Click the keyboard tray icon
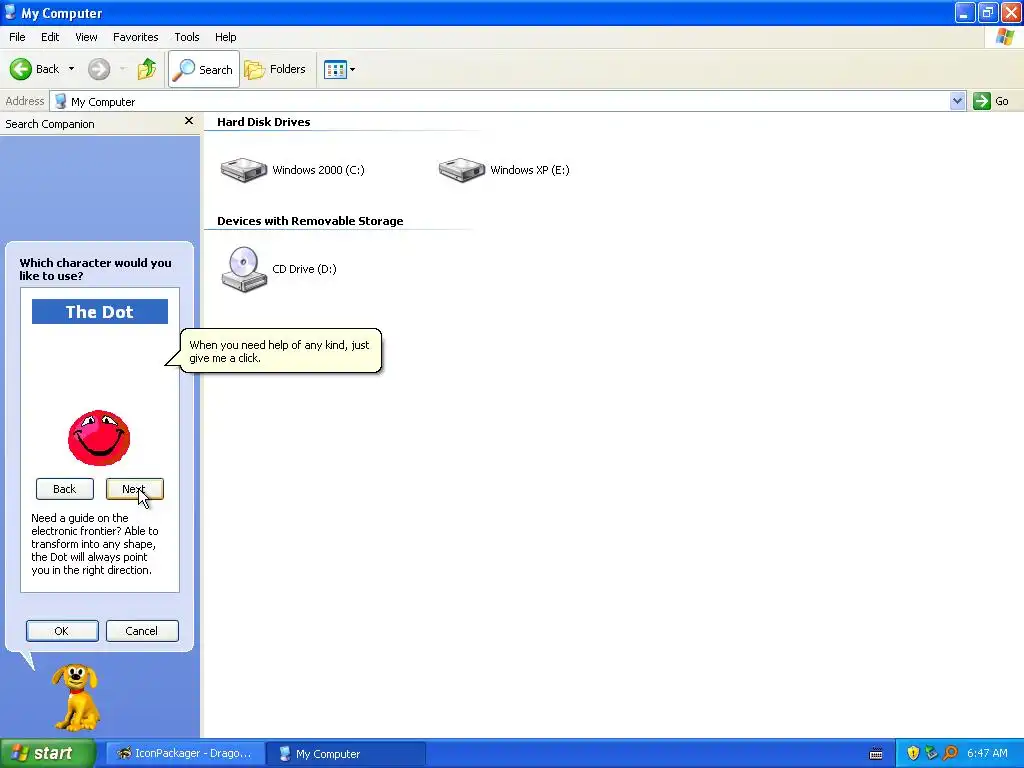This screenshot has width=1024, height=768. (x=876, y=754)
